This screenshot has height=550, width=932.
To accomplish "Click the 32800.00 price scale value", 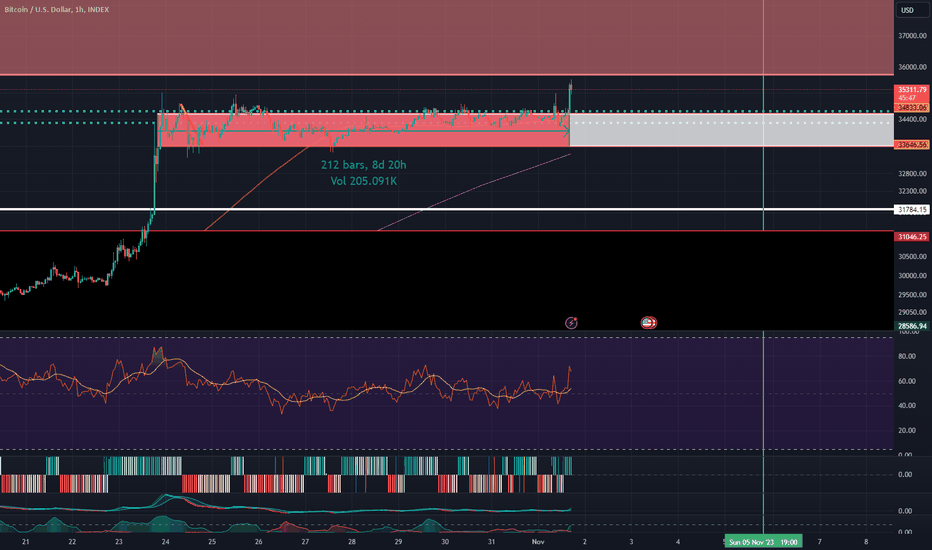I will [912, 174].
